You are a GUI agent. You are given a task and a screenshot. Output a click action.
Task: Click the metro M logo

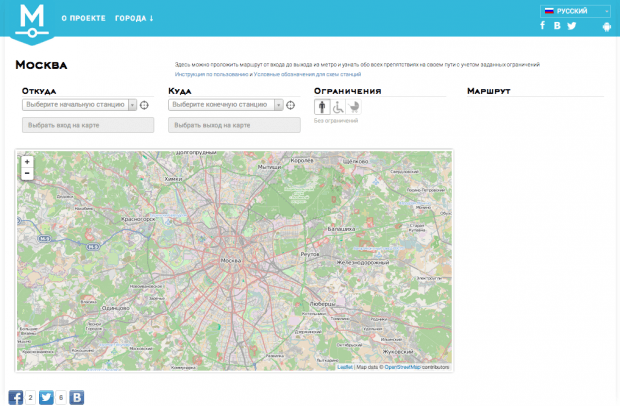(x=33, y=20)
